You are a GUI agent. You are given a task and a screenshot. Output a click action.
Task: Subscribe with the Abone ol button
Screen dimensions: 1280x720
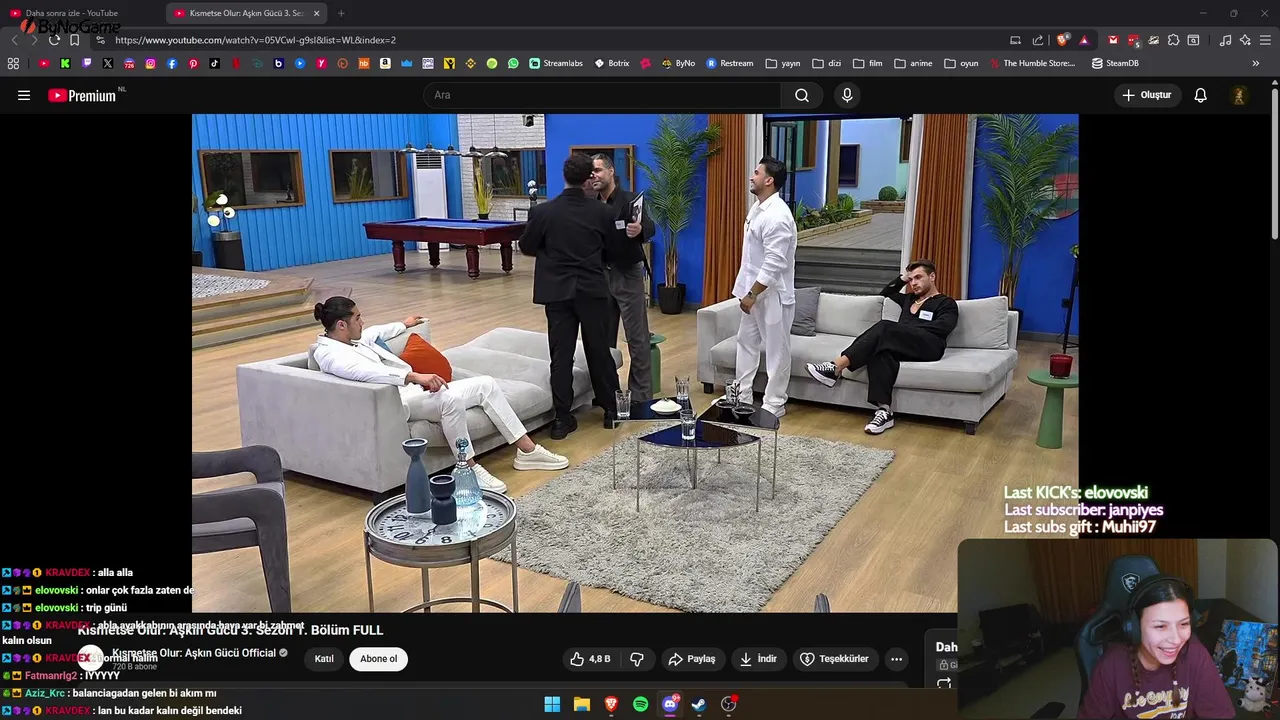pos(378,659)
